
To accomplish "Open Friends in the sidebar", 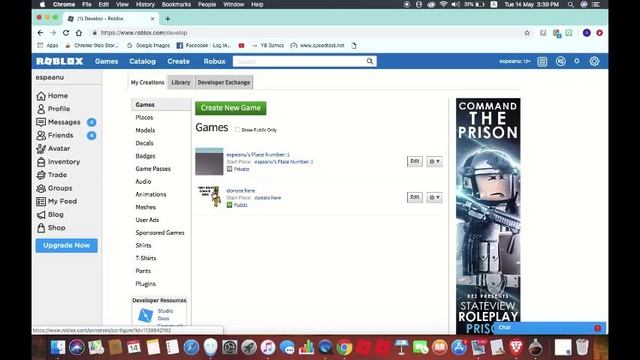I will pos(55,135).
